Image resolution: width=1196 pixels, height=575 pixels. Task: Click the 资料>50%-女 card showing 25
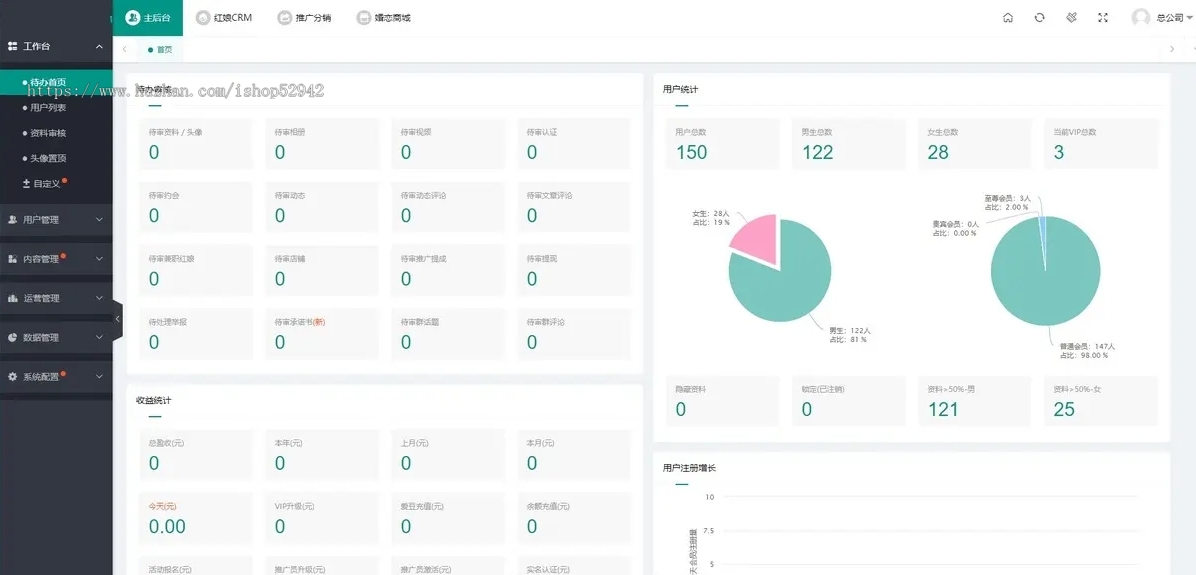coord(1101,401)
